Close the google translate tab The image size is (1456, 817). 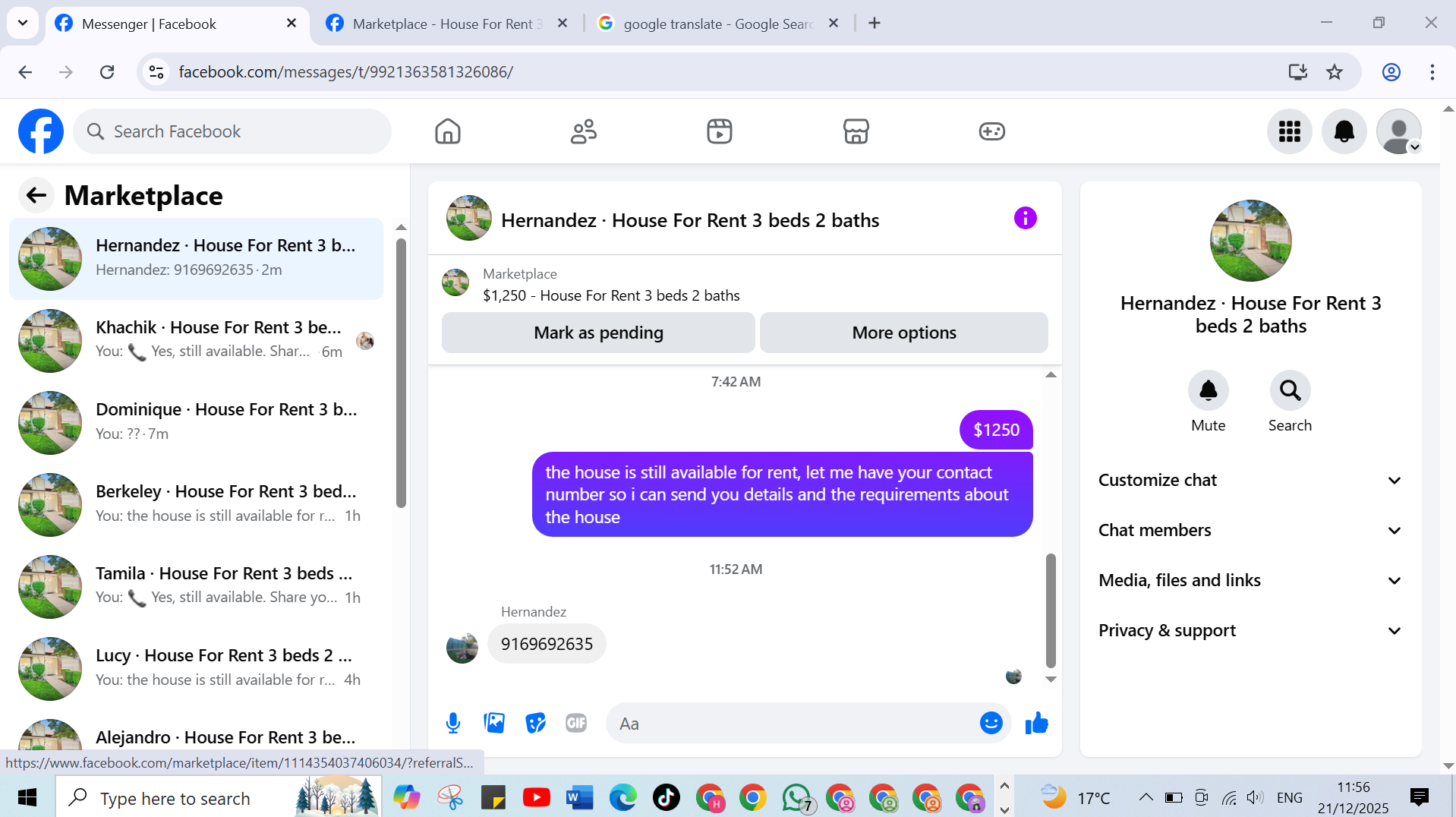point(833,24)
